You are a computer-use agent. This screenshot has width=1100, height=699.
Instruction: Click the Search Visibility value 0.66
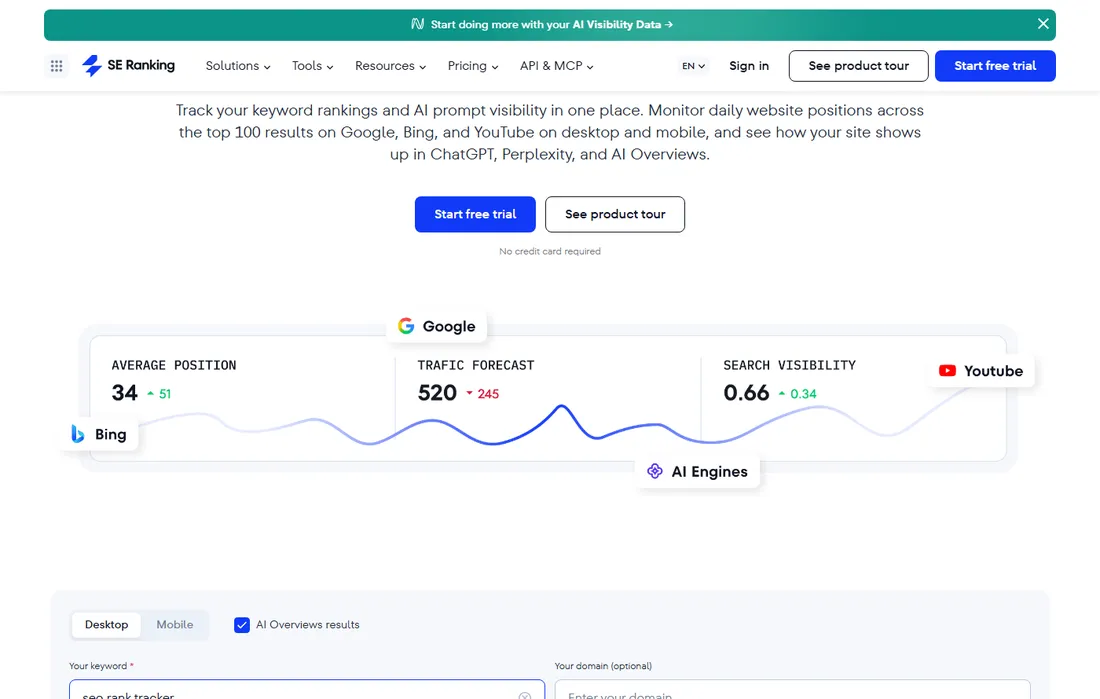pos(746,392)
